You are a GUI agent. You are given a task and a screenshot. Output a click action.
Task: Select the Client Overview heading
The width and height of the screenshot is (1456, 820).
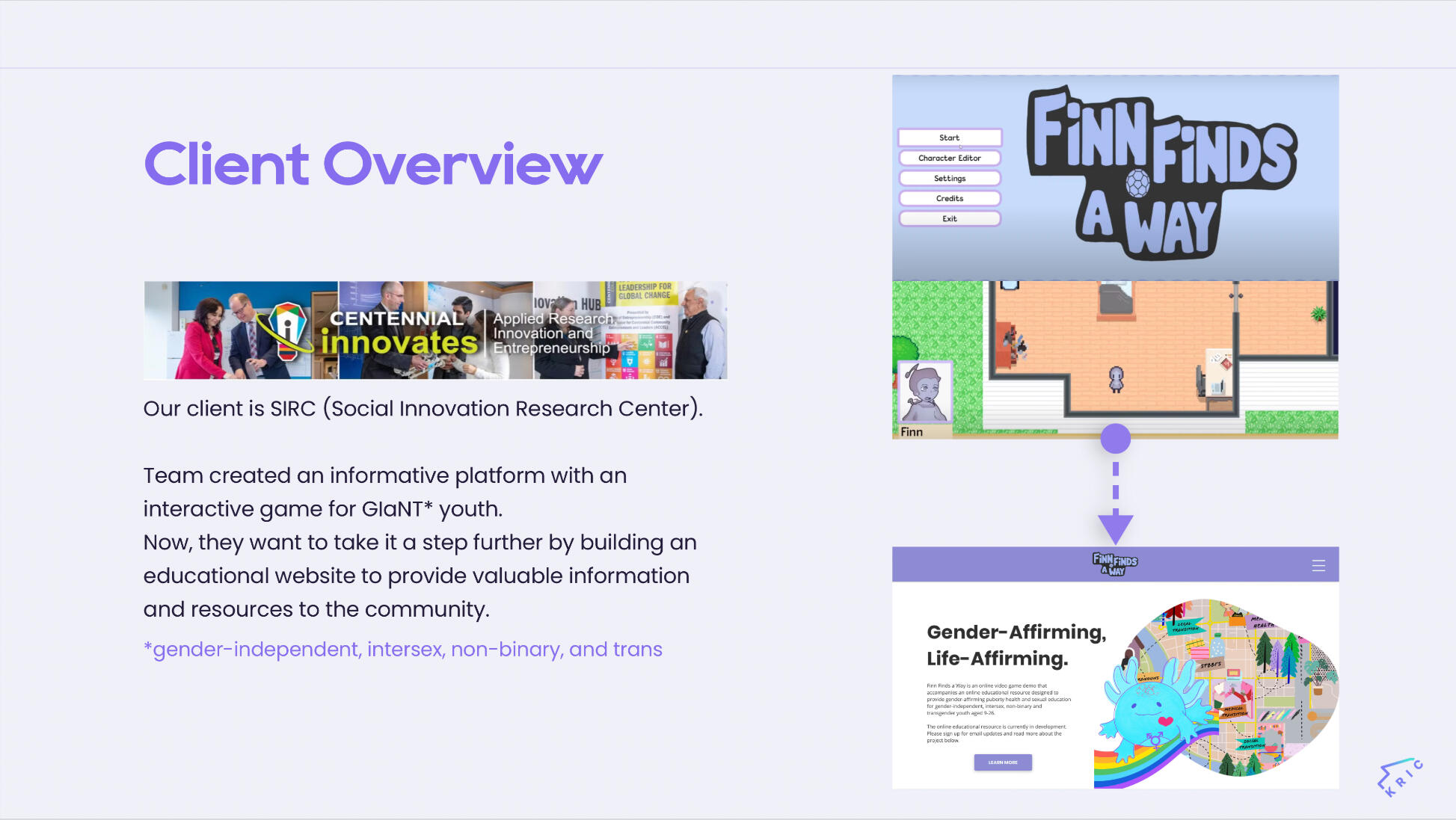coord(372,164)
